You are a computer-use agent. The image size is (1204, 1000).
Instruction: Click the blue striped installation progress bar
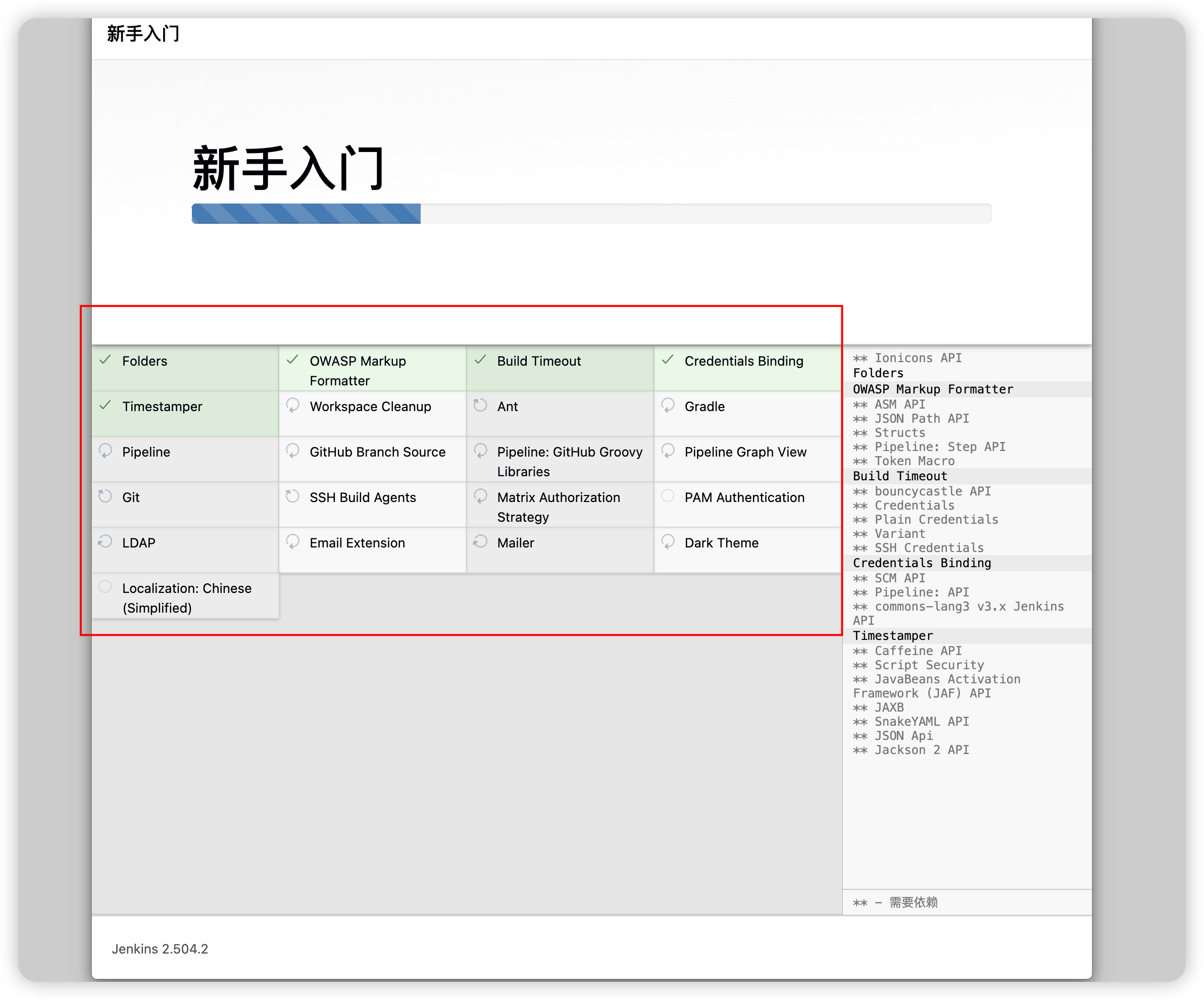(306, 214)
